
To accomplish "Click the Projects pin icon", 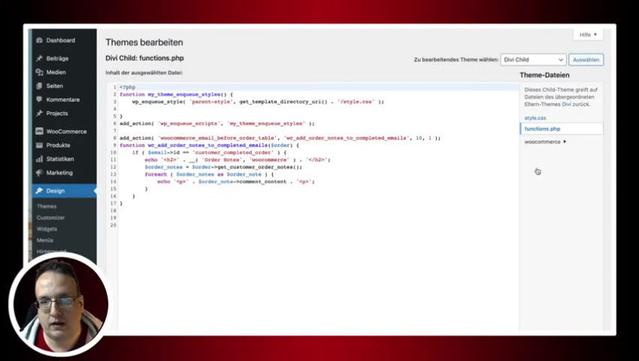I will (x=39, y=113).
